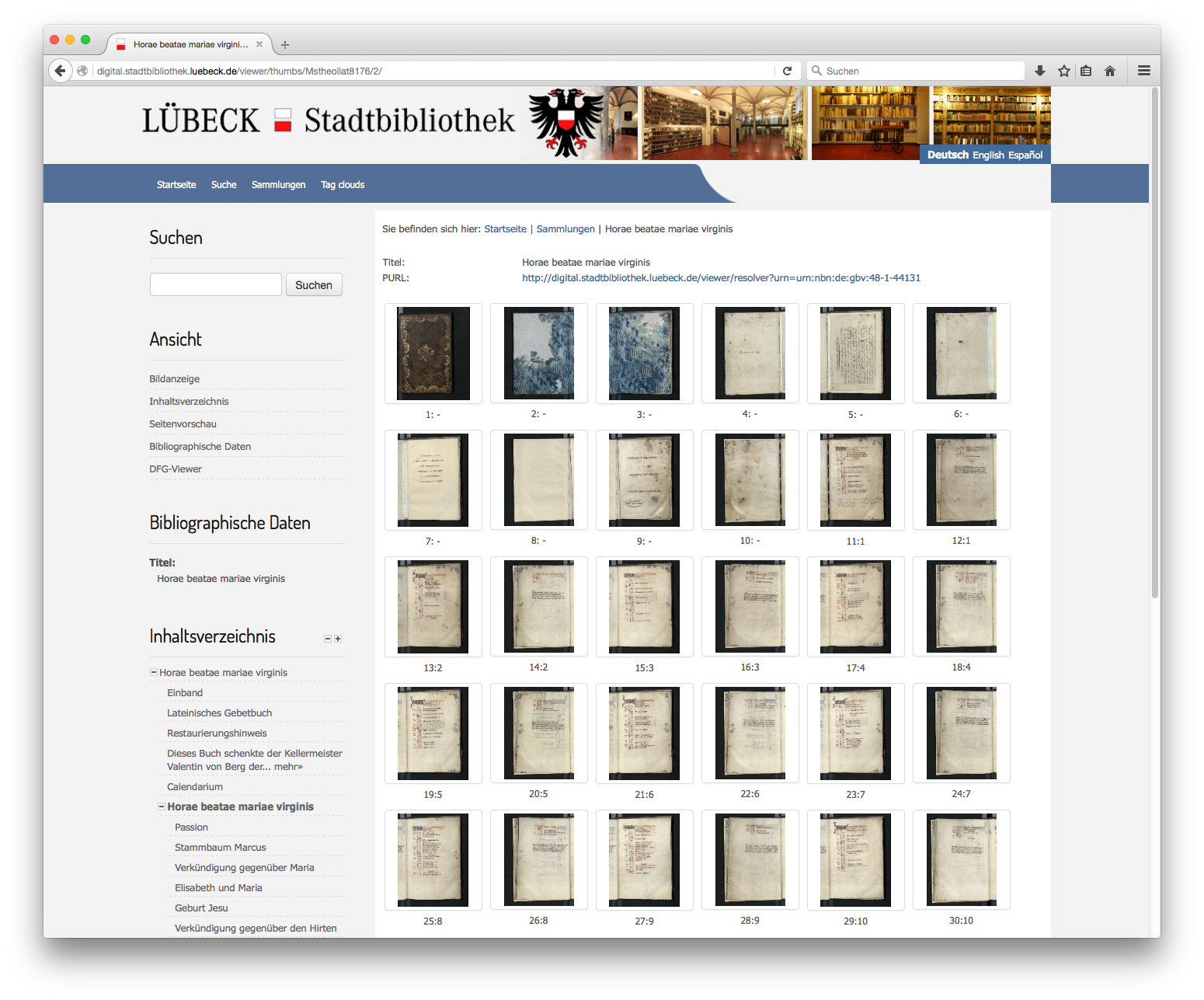
Task: Switch language to Deutsch
Action: click(948, 155)
